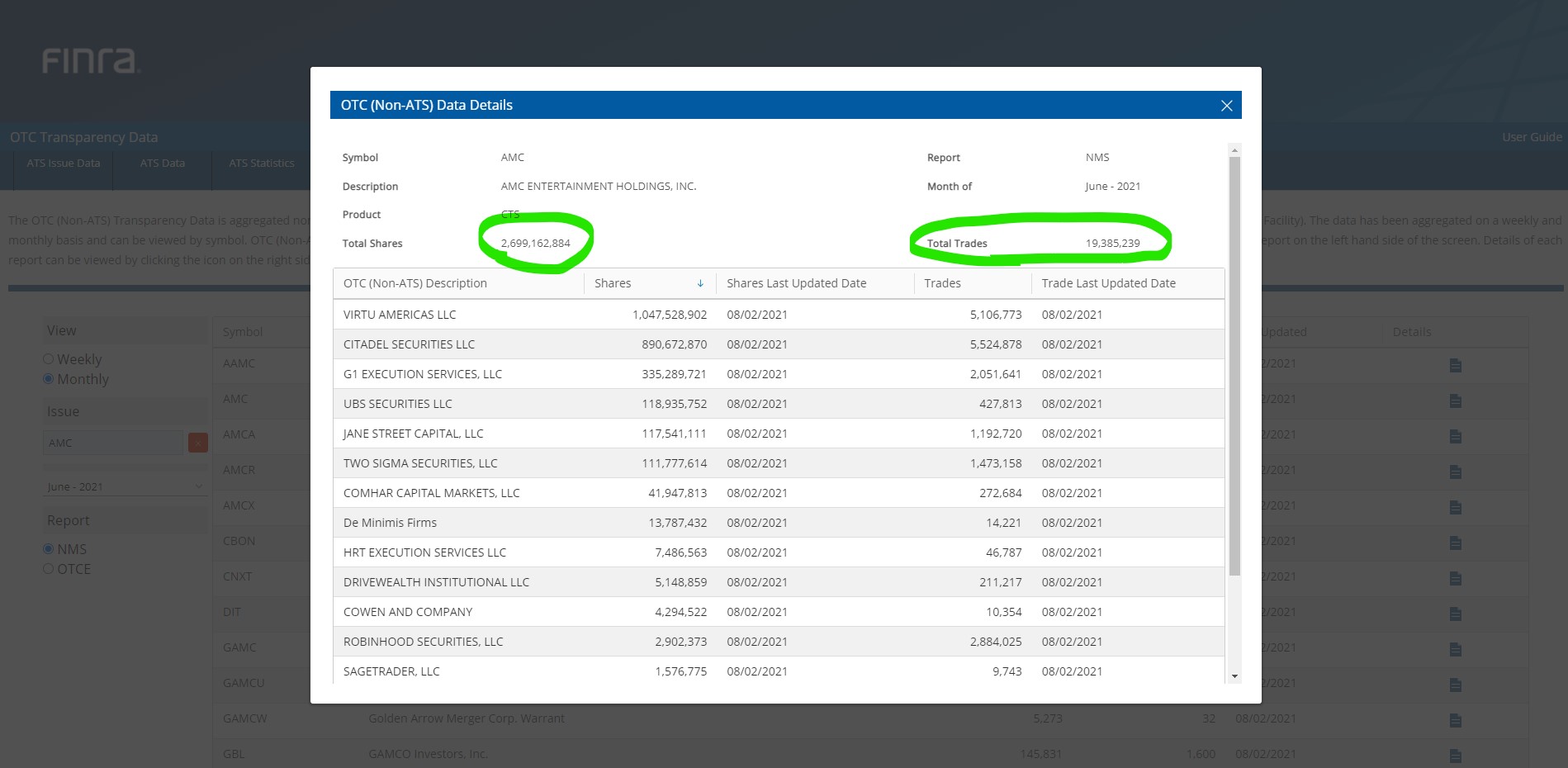Click OTC Transparency Data heading
This screenshot has height=768, width=1568.
83,137
